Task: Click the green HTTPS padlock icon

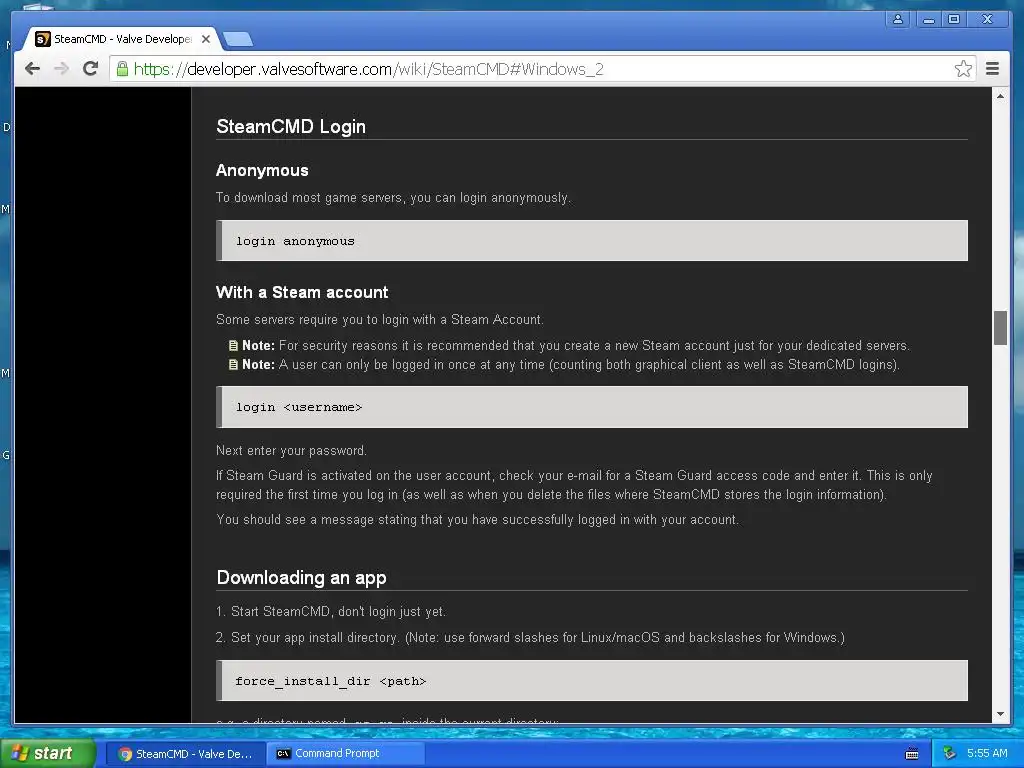Action: 122,69
